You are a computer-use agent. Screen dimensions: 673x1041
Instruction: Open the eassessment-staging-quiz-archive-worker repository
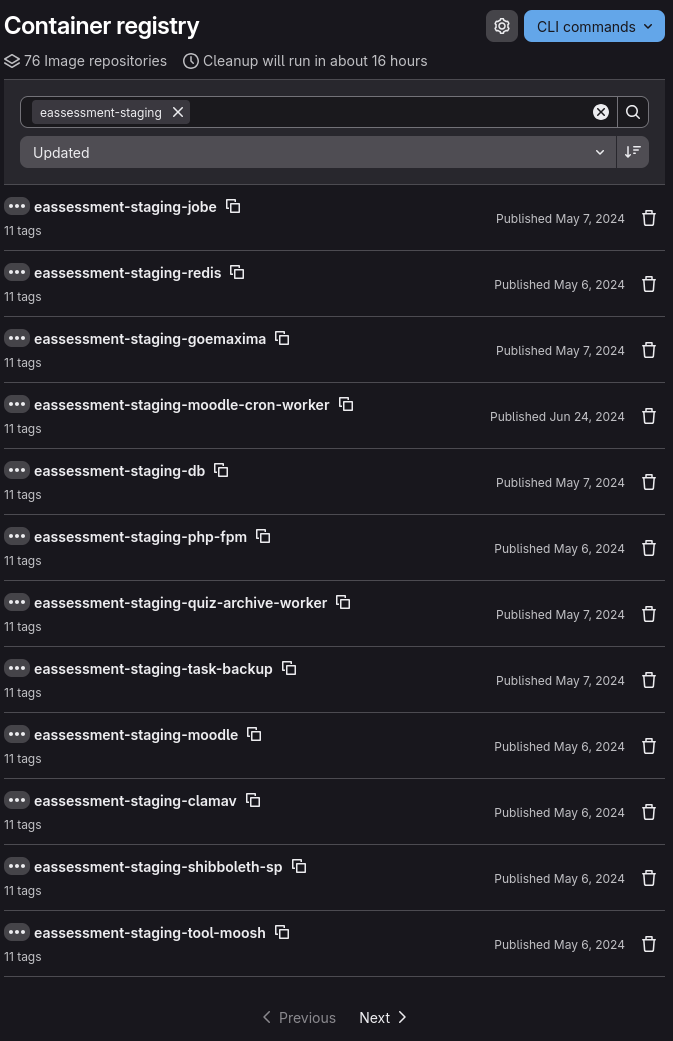point(180,602)
